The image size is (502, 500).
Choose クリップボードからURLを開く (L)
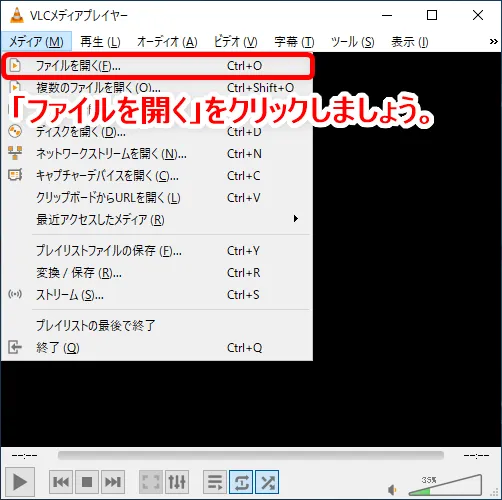pyautogui.click(x=157, y=198)
